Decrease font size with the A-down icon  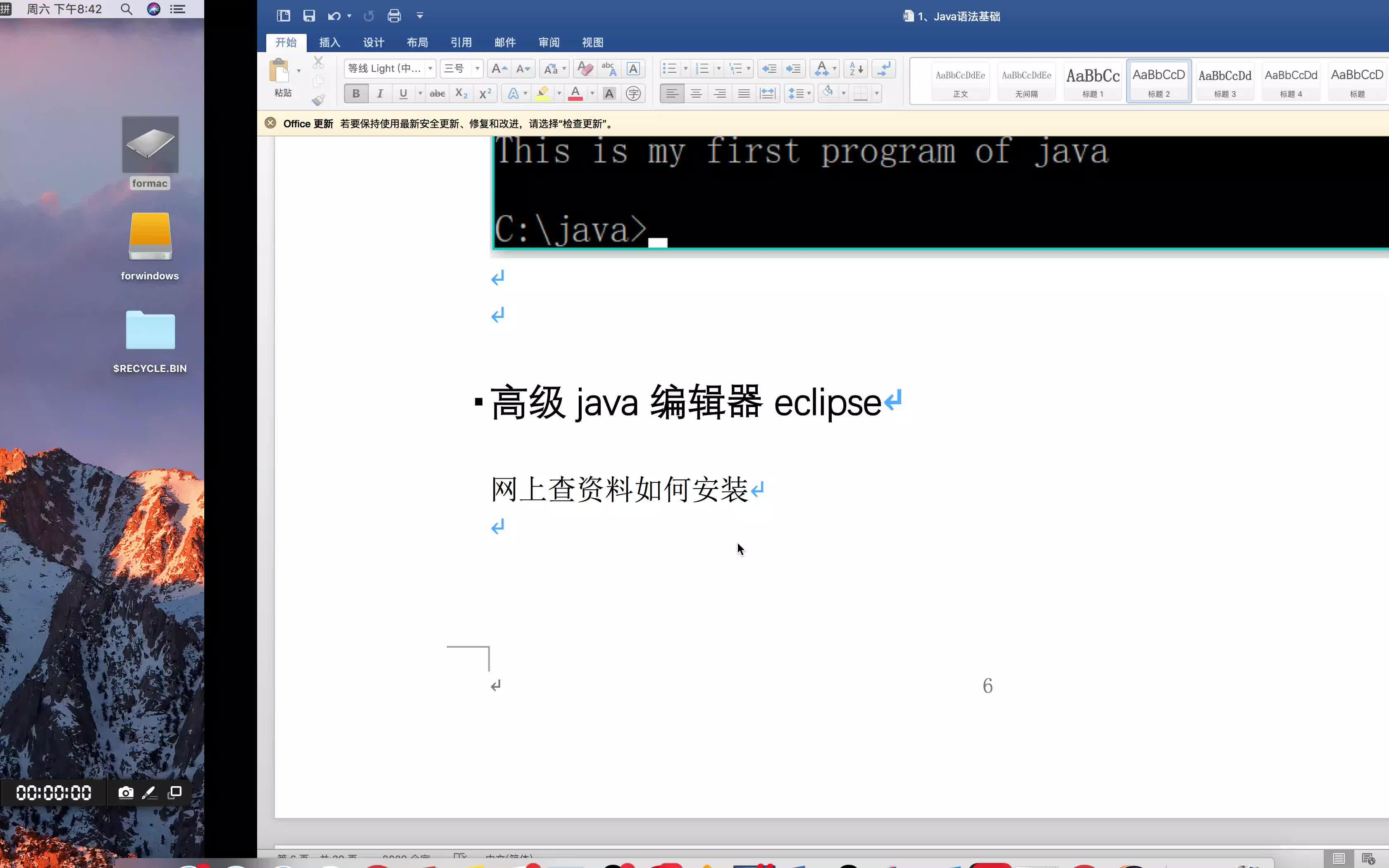[x=523, y=69]
